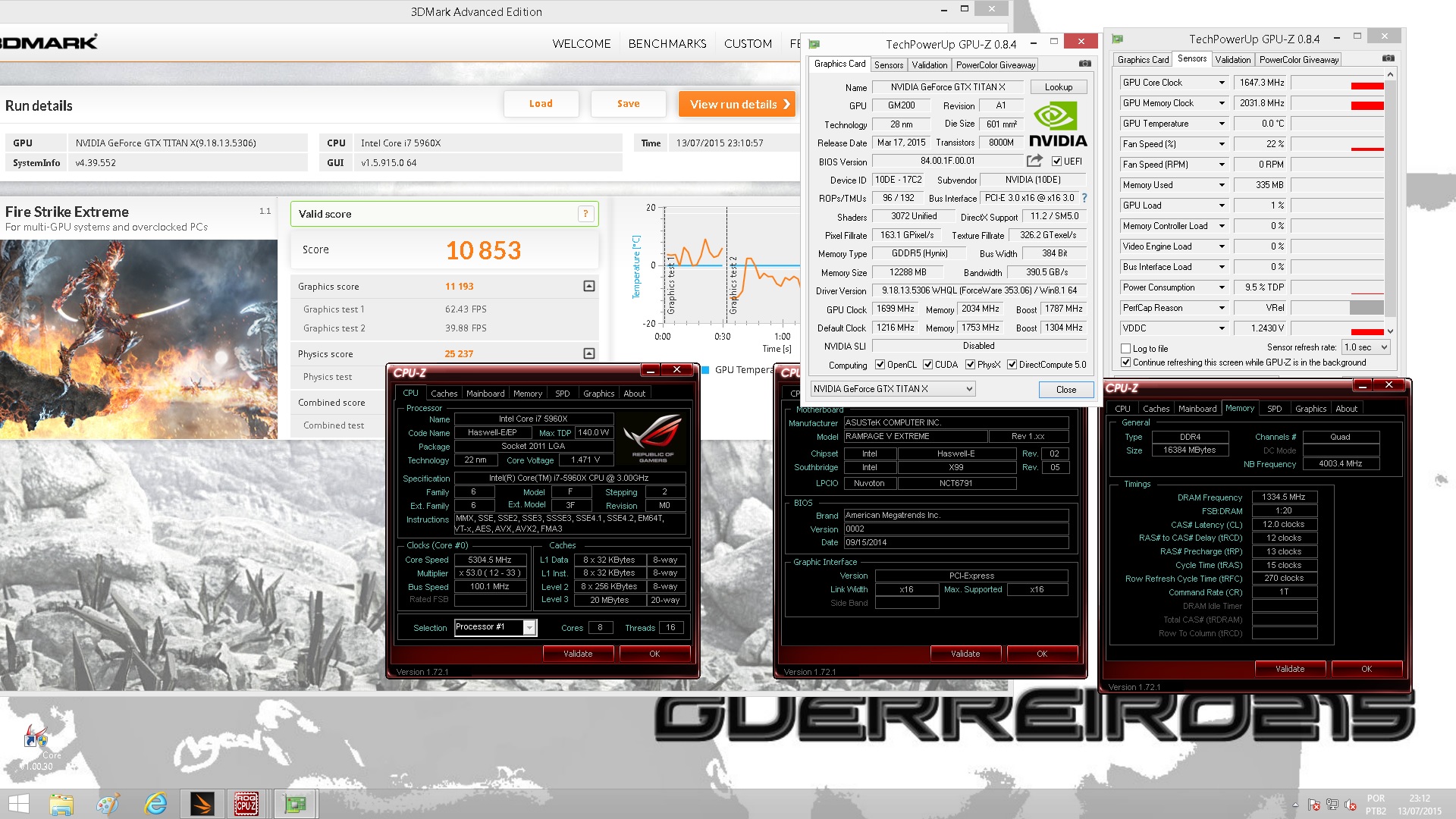Screen dimensions: 1456x819
Task: Open the GPU Core Clock sensor dropdown
Action: [x=1222, y=83]
